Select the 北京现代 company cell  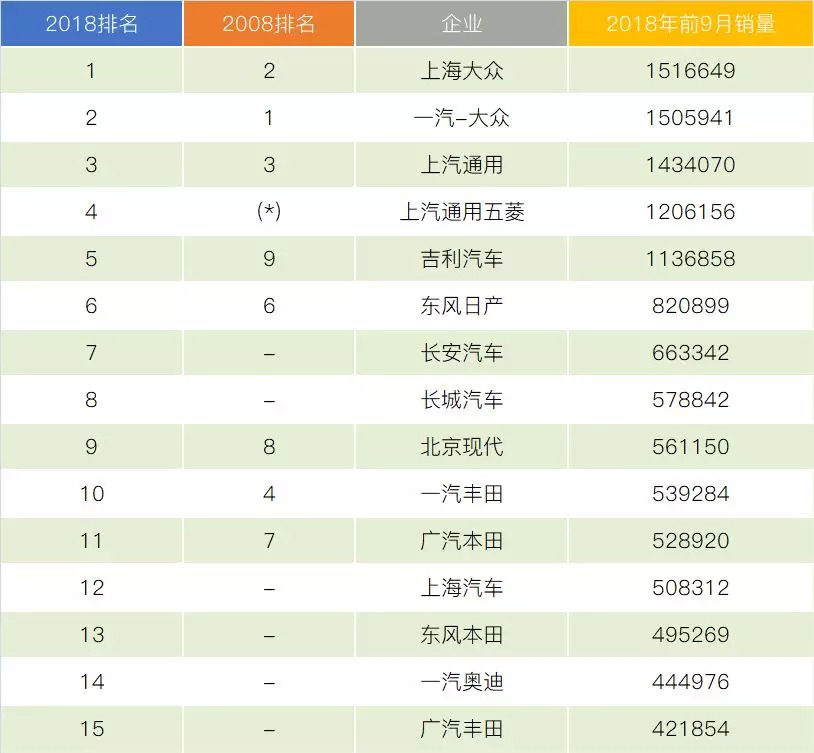click(x=462, y=447)
